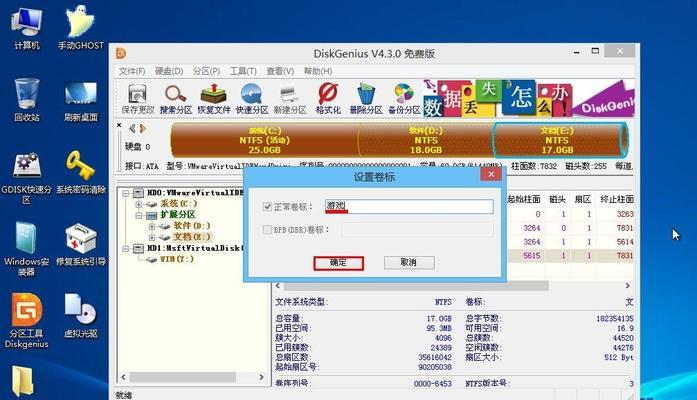The height and width of the screenshot is (400, 697).
Task: Open the View (查看) menu
Action: point(280,71)
